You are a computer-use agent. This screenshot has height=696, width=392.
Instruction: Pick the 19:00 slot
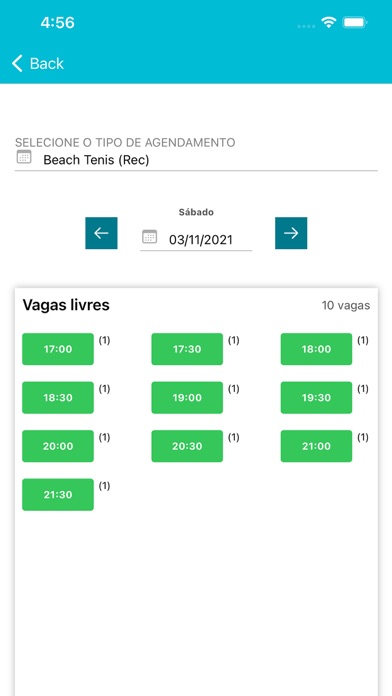[187, 397]
